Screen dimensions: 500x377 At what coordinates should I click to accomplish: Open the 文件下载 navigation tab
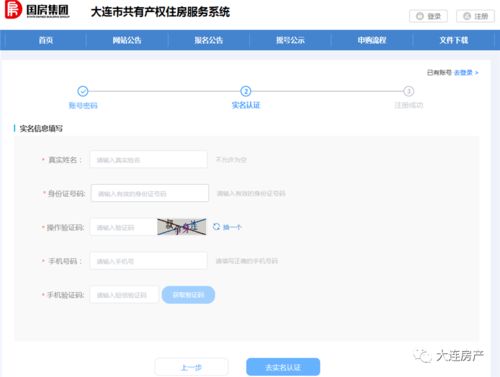(x=454, y=40)
